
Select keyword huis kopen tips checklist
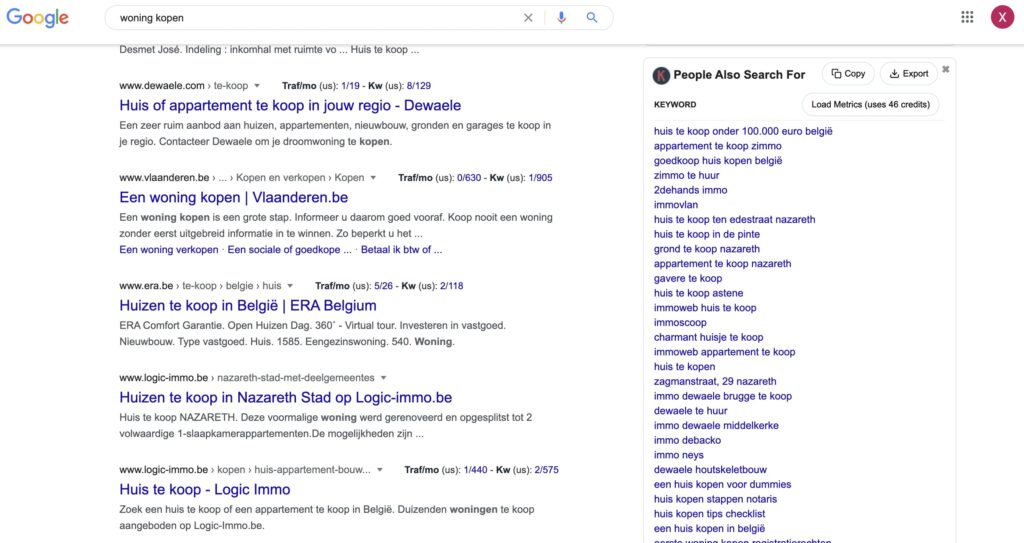click(709, 514)
